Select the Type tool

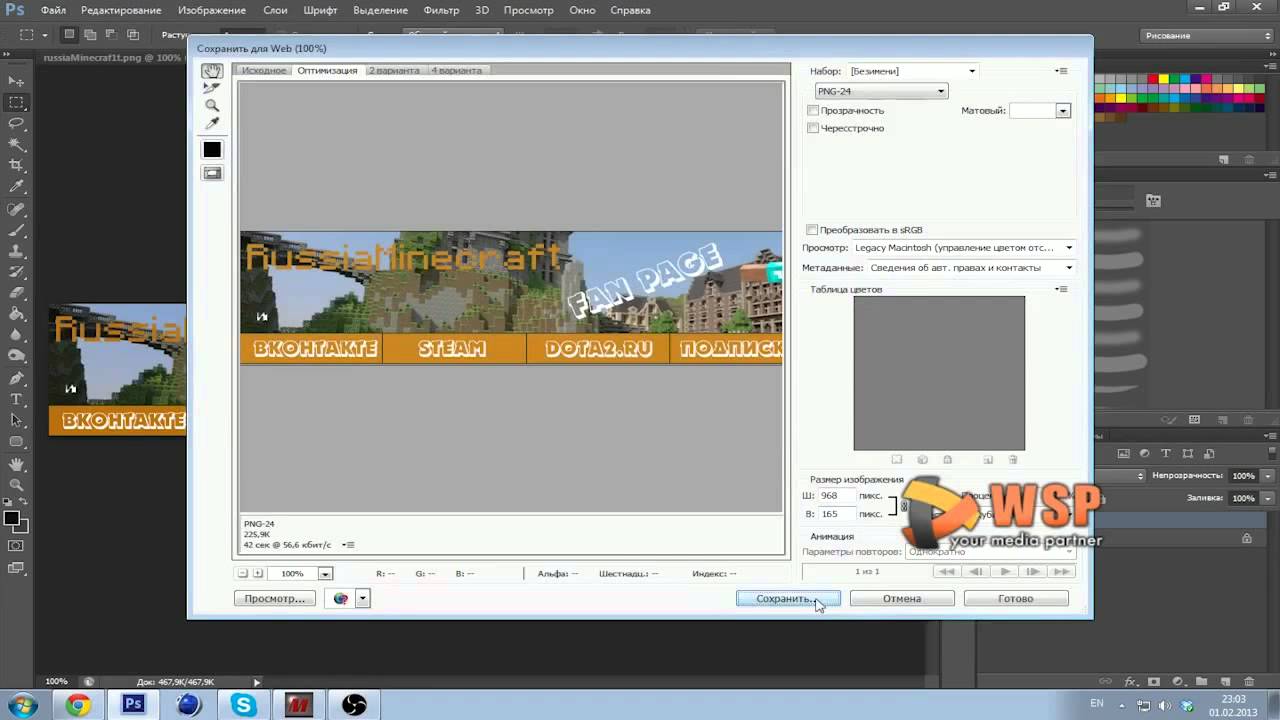(16, 399)
